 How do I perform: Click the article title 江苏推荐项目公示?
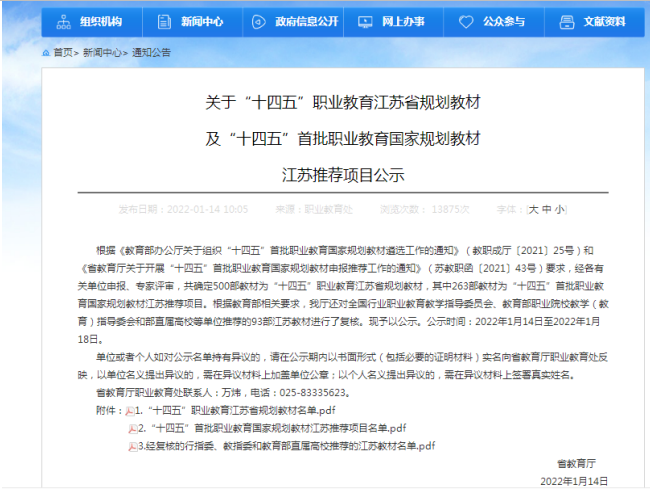coord(344,174)
